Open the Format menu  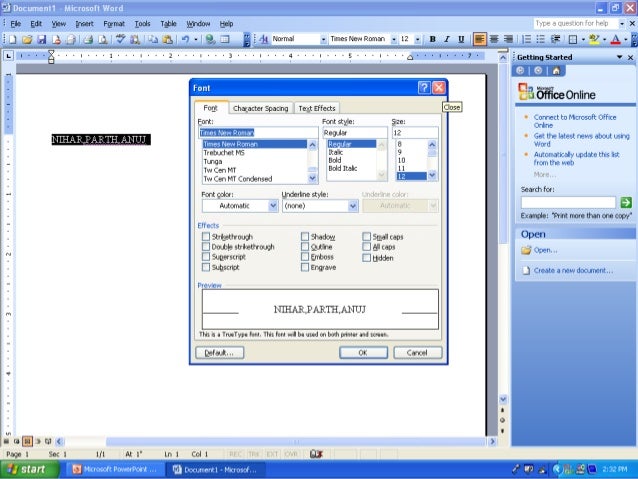click(114, 24)
